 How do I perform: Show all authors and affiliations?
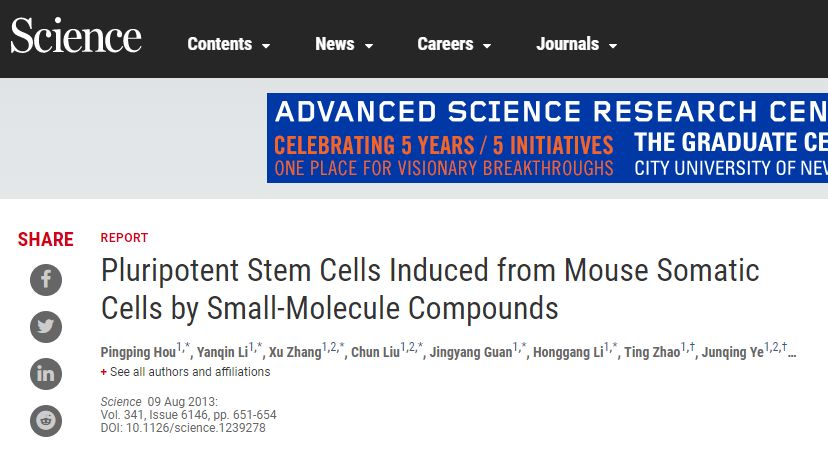(x=190, y=372)
